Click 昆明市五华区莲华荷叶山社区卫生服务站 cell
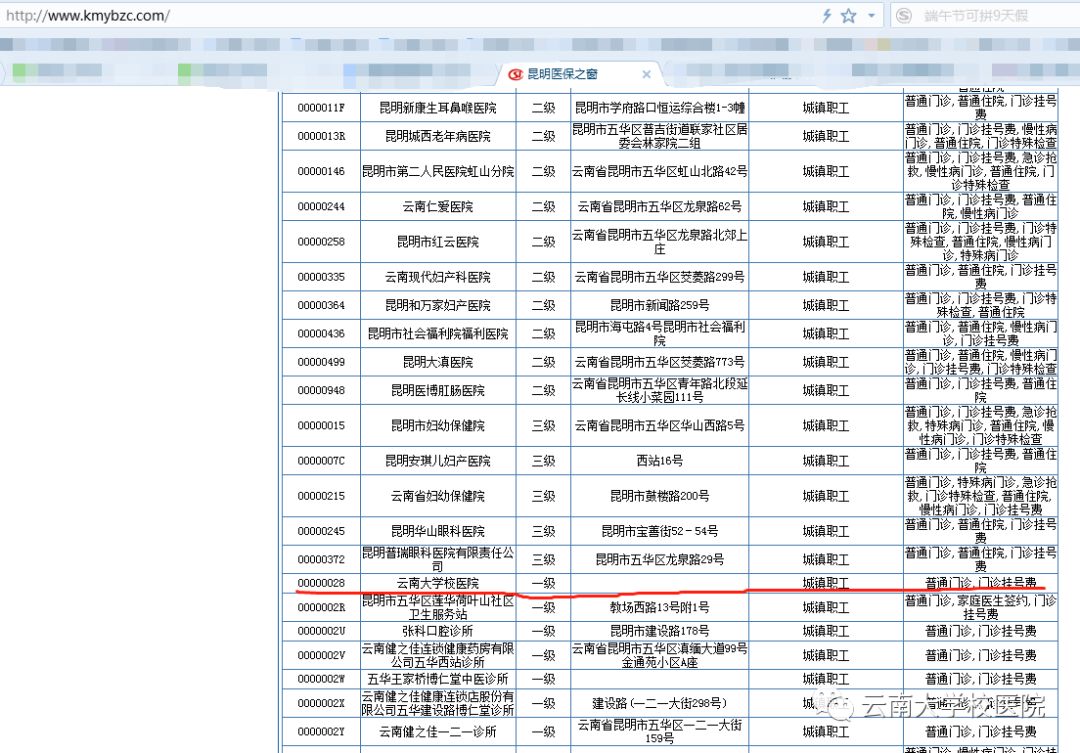Viewport: 1080px width, 753px height. 438,607
